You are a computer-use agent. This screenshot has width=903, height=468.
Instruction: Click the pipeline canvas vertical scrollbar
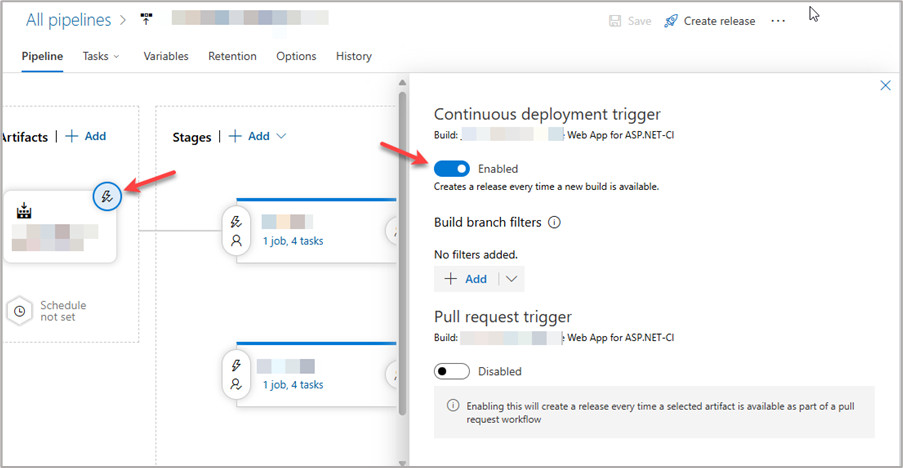402,250
